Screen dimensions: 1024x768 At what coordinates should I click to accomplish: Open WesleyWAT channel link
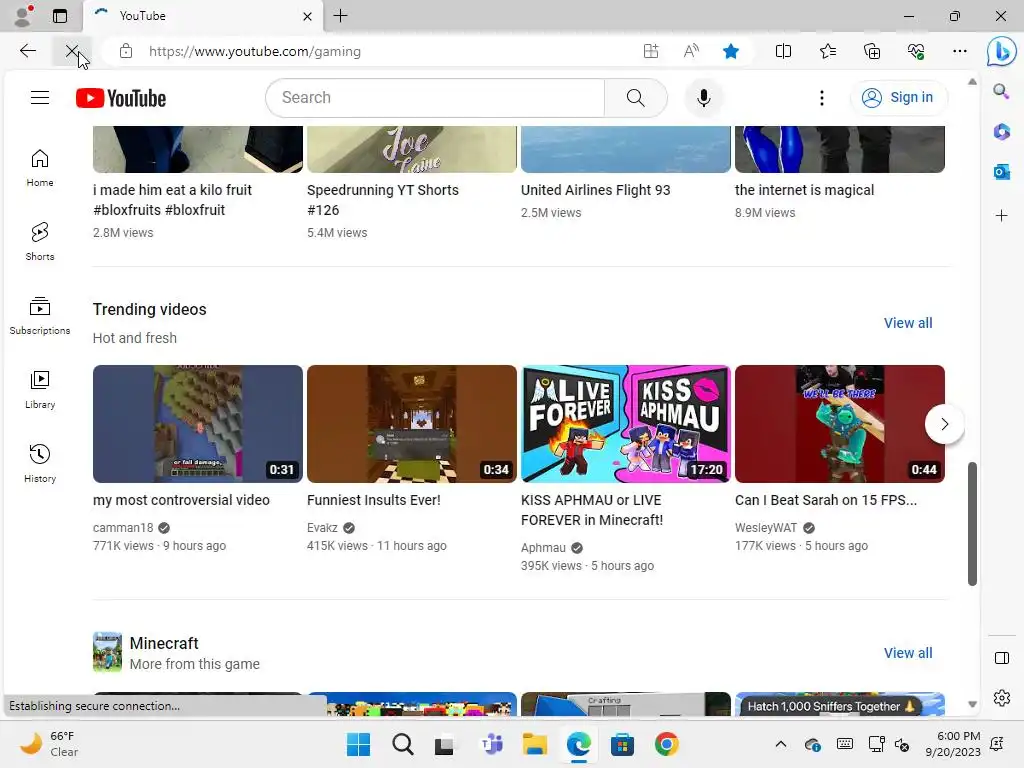coord(766,528)
